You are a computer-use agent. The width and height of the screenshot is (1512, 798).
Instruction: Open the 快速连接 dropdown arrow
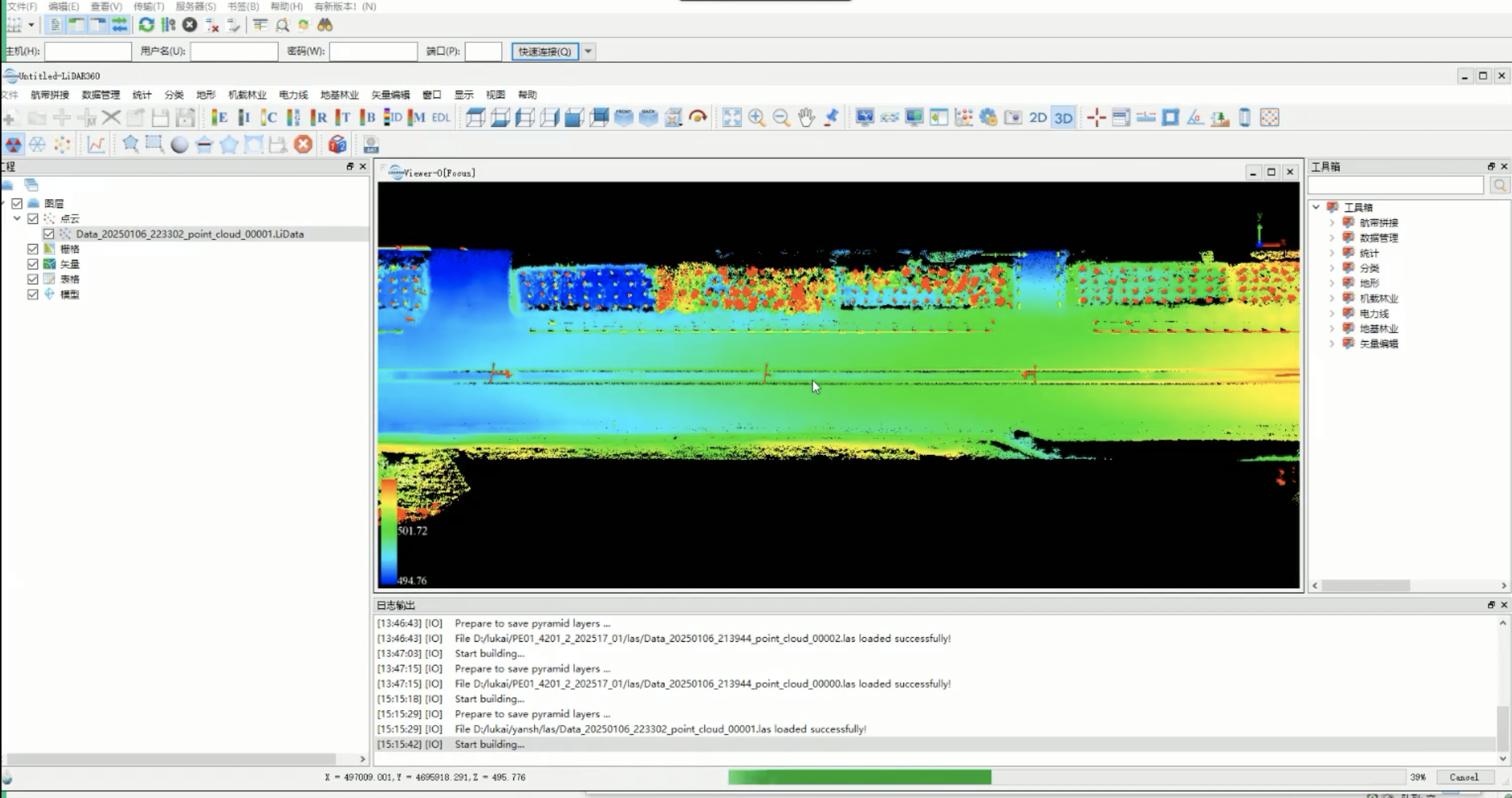[x=588, y=51]
